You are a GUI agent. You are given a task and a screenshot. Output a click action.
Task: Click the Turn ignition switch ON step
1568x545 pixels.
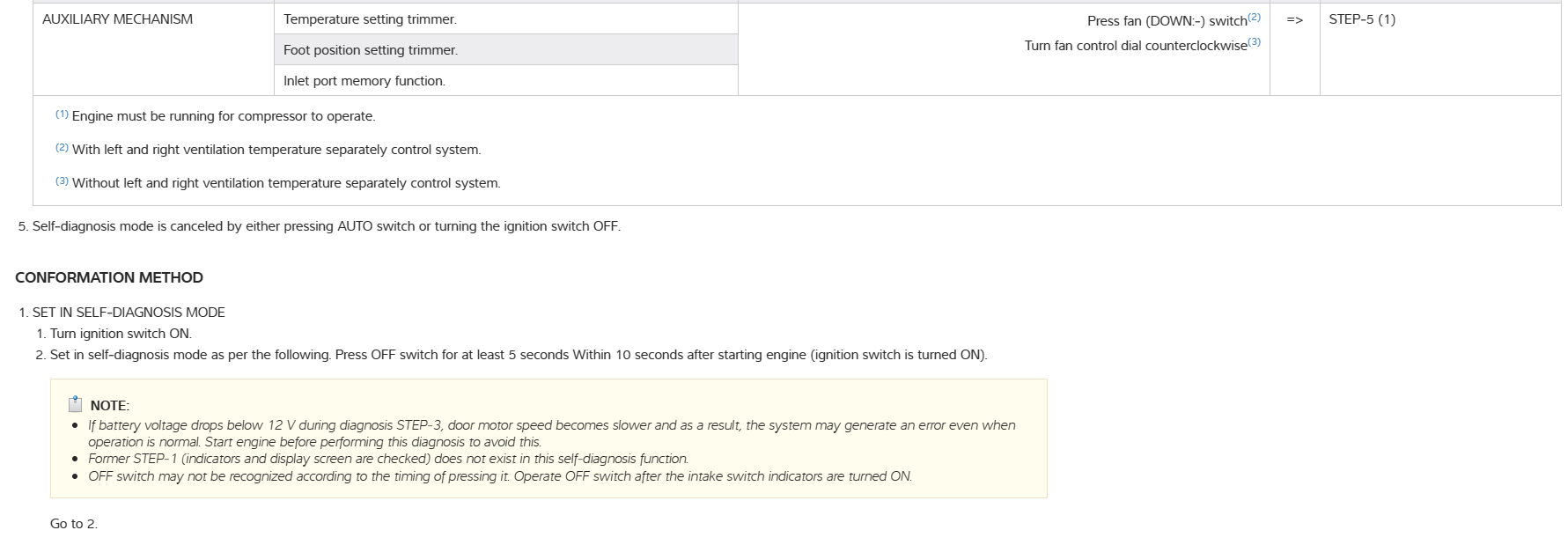[x=121, y=334]
